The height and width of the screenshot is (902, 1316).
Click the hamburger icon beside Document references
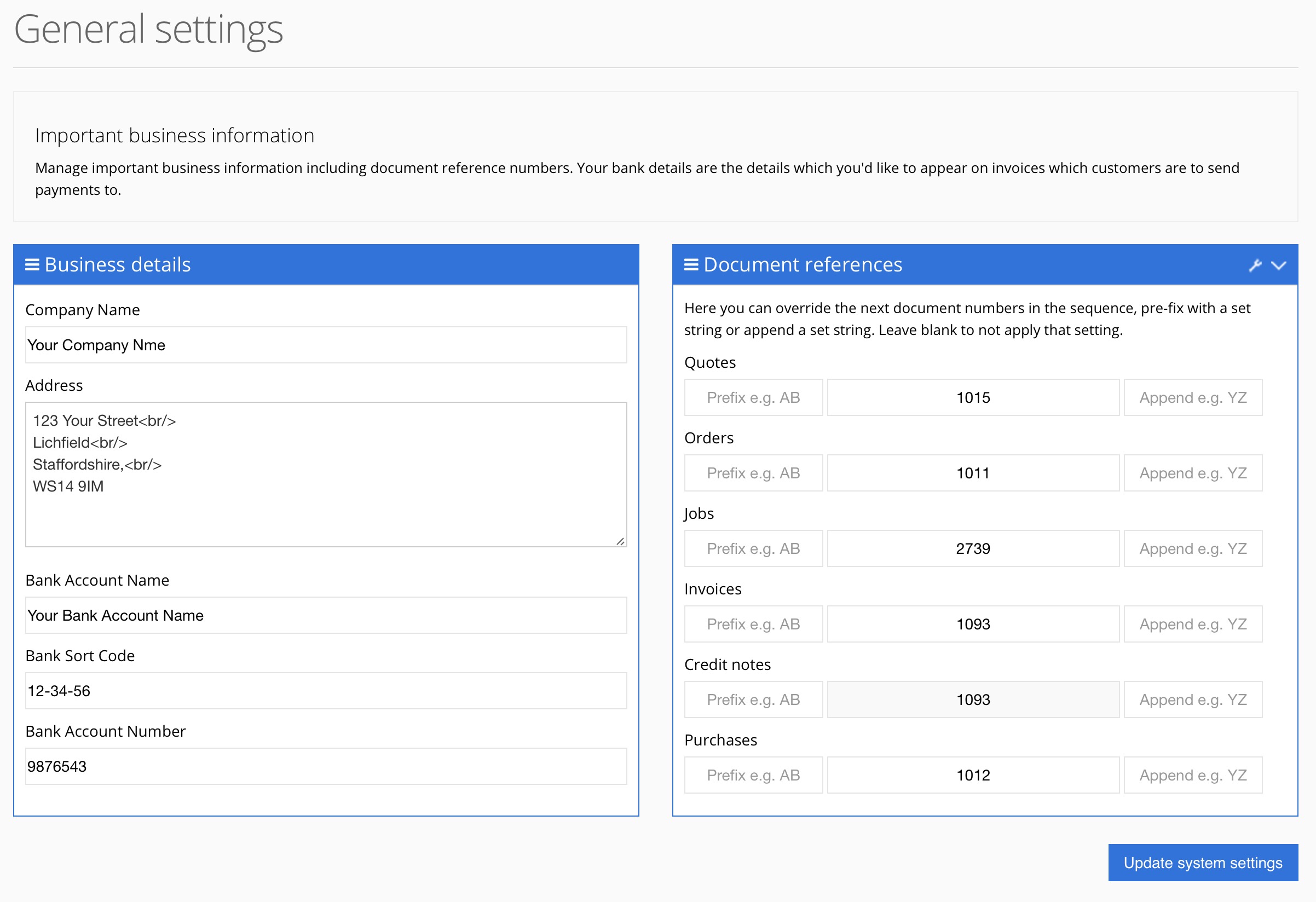691,264
